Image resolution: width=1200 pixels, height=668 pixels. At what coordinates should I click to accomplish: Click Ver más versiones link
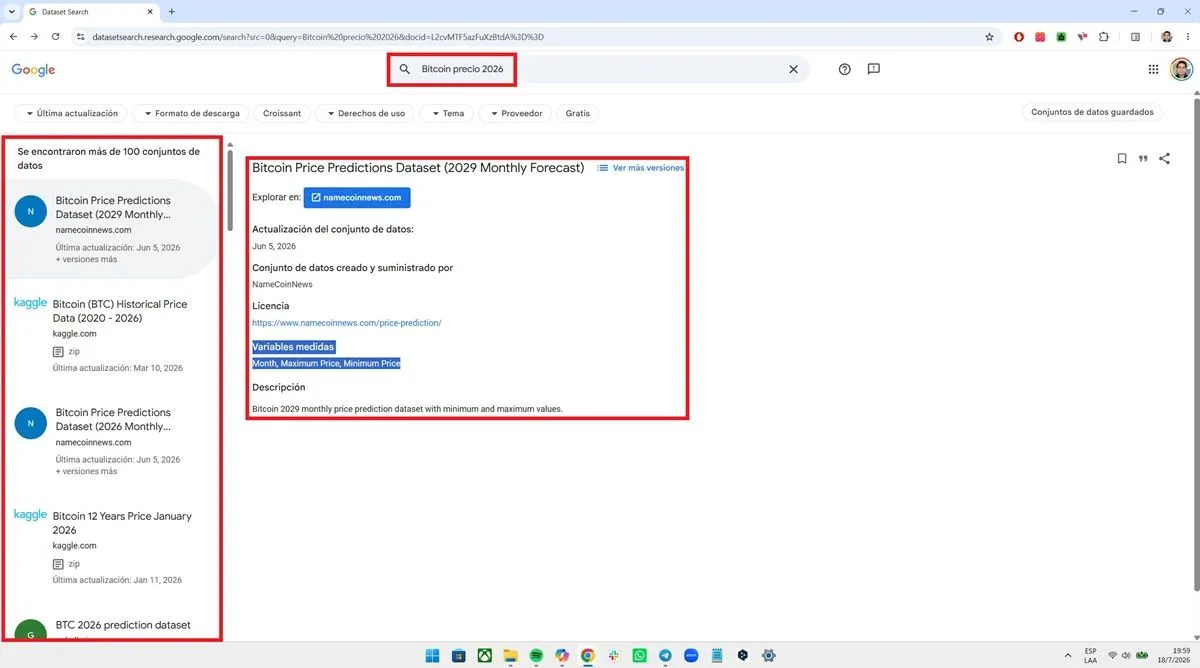coord(640,168)
